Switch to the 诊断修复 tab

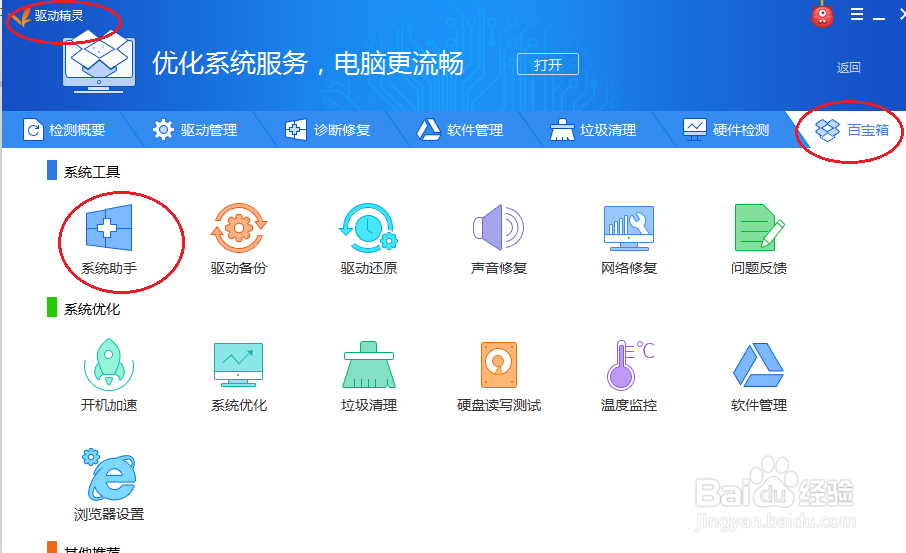(328, 130)
